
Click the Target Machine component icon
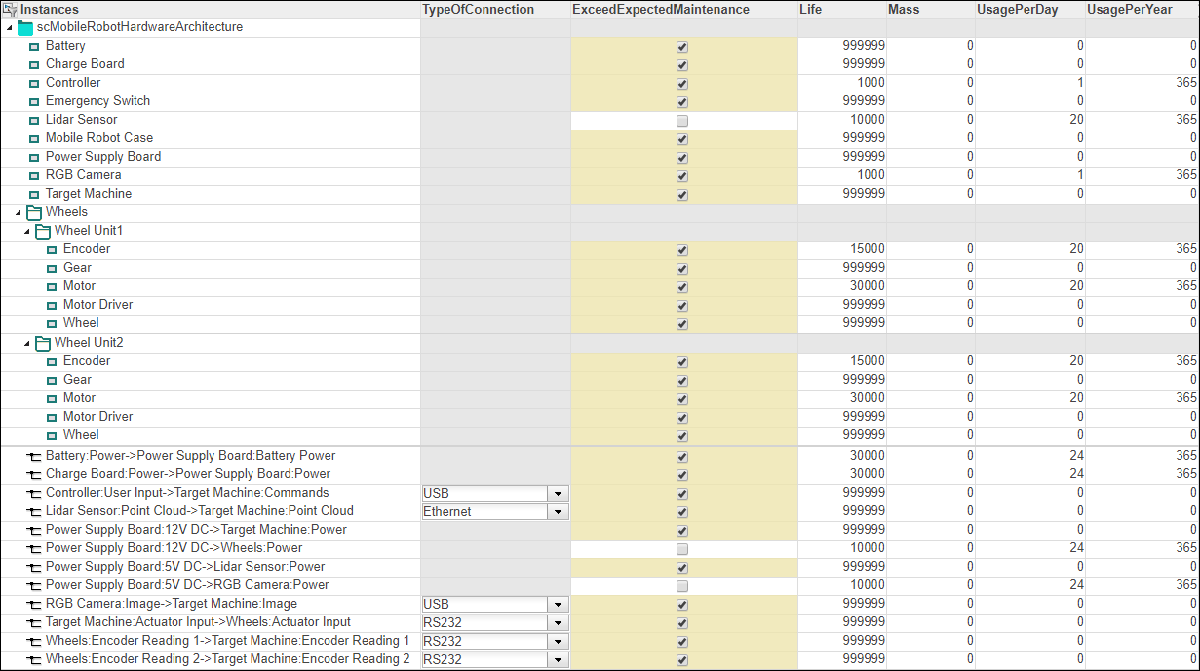(x=34, y=195)
